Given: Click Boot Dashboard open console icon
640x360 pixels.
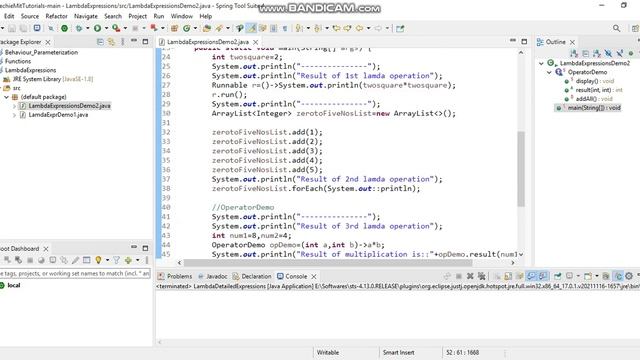Looking at the screenshot, I should point(53,260).
